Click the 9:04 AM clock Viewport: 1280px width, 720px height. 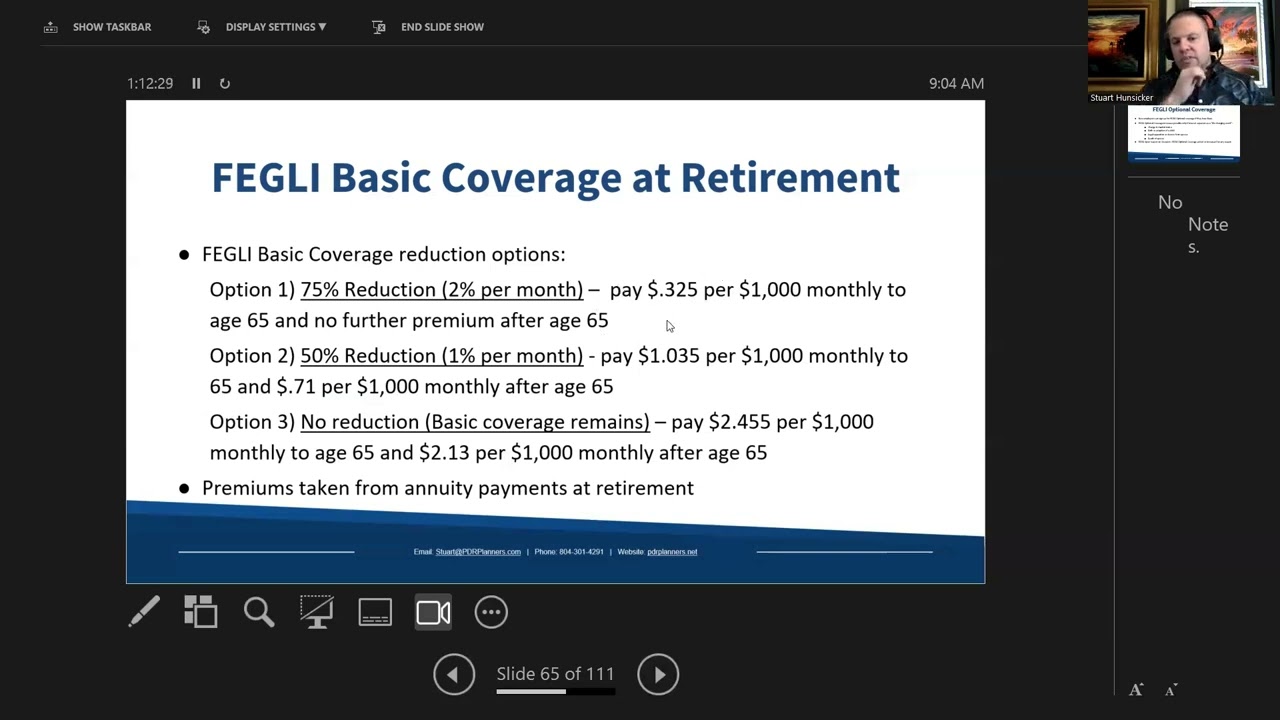[x=956, y=83]
